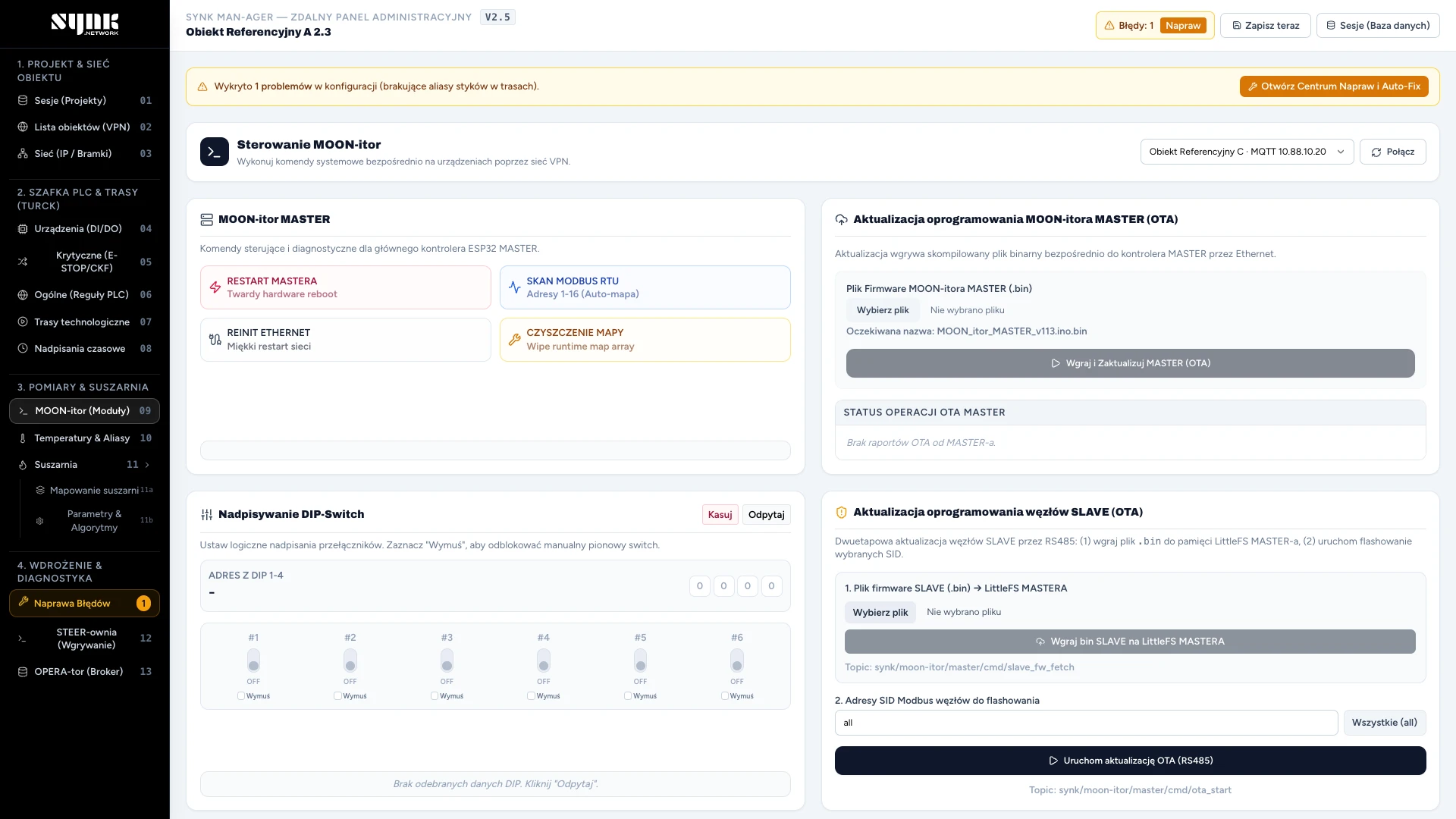Click Uruchom aktualizację OTA (RS485) button
The width and height of the screenshot is (1456, 819).
click(x=1130, y=761)
